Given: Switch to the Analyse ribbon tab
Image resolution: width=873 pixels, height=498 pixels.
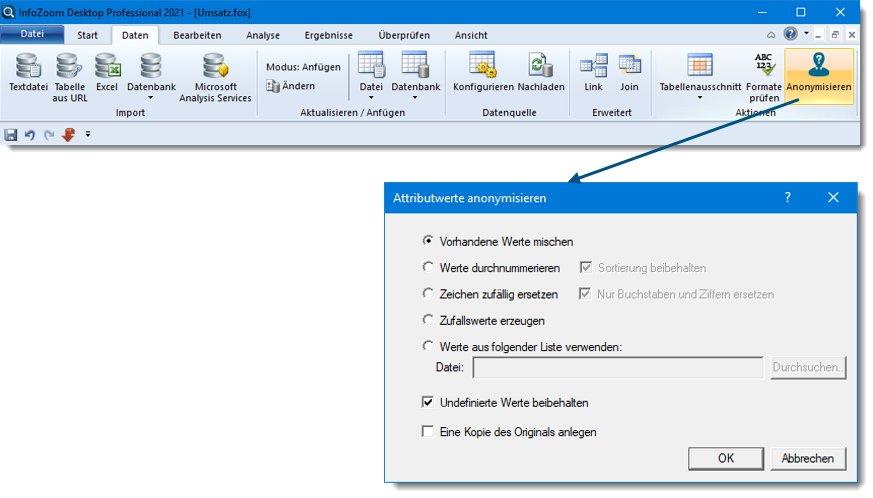Looking at the screenshot, I should [x=263, y=35].
